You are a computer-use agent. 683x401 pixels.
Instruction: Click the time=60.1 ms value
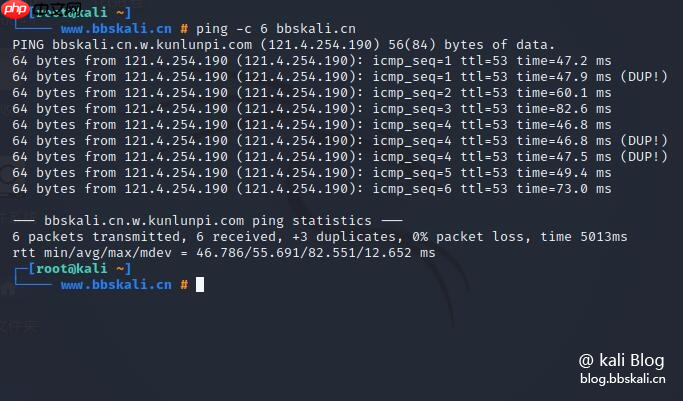pyautogui.click(x=564, y=93)
